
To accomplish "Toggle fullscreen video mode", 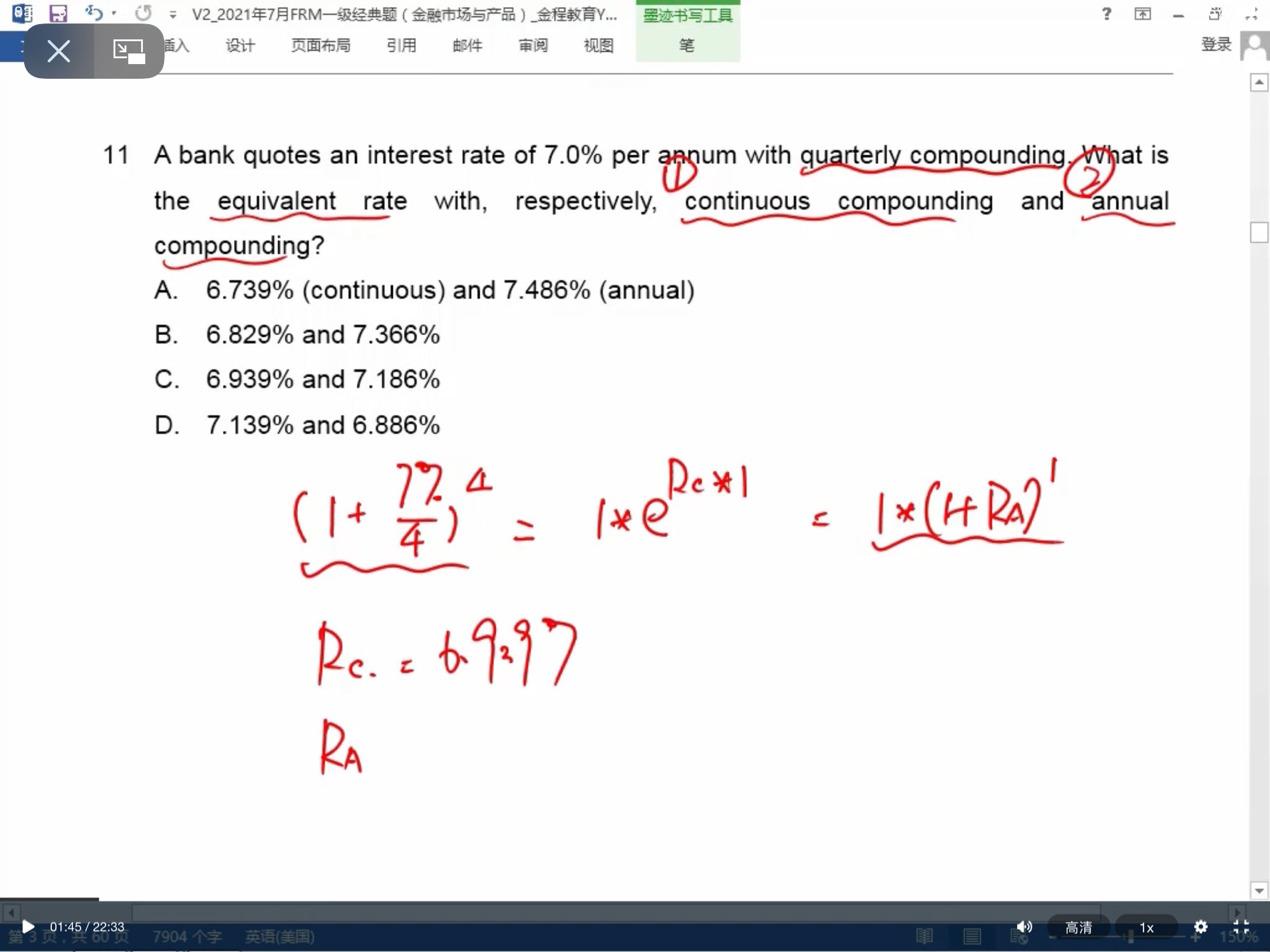I will [1241, 927].
